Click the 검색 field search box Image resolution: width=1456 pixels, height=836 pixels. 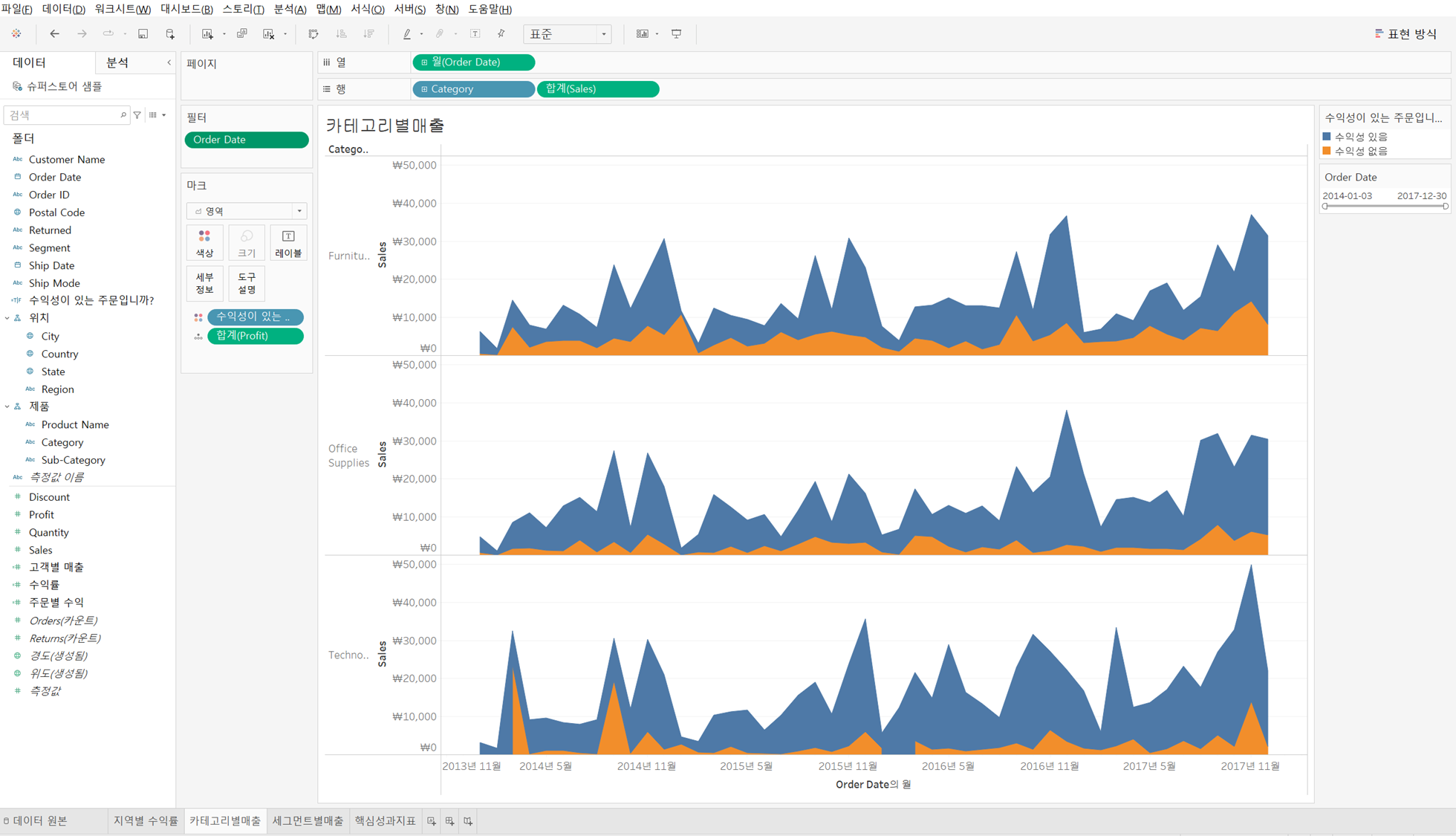(x=67, y=115)
